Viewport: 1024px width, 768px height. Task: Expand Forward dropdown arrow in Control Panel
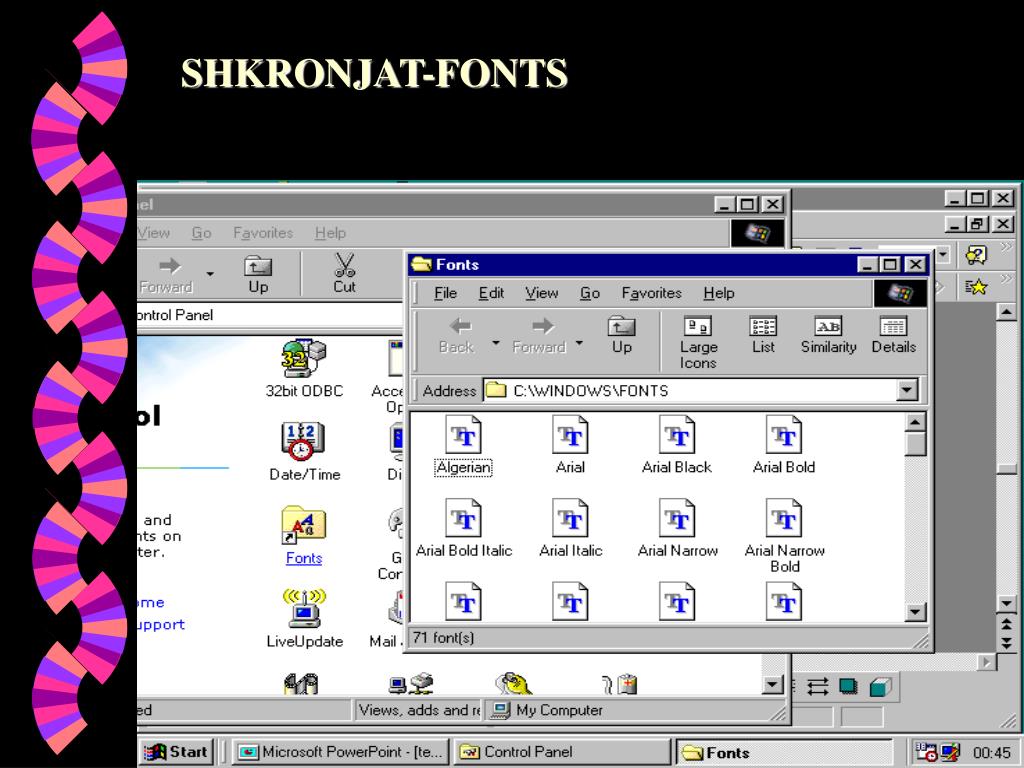coord(210,274)
